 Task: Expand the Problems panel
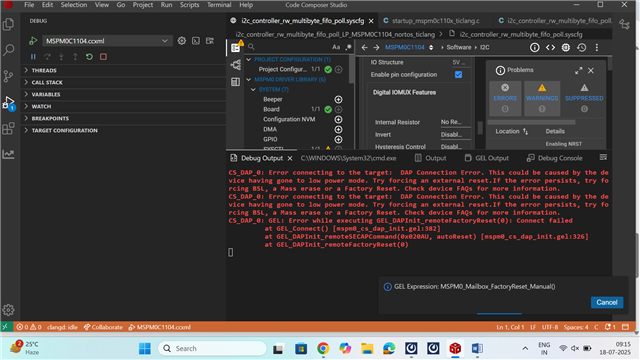click(578, 71)
